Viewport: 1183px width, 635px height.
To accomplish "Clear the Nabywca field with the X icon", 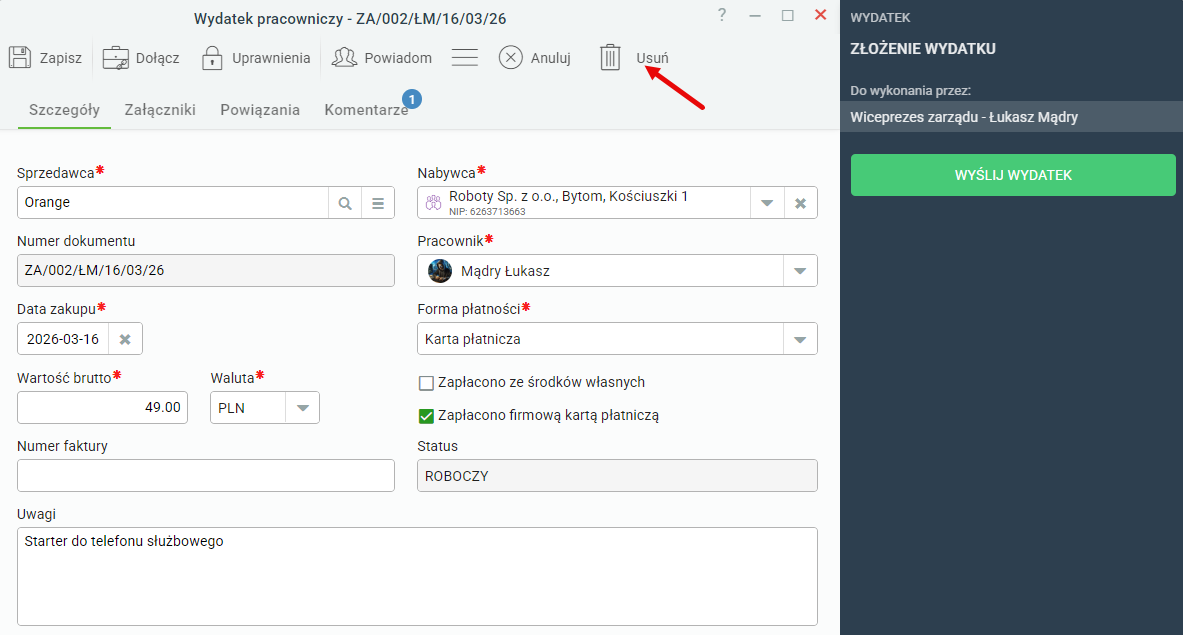I will coord(800,203).
